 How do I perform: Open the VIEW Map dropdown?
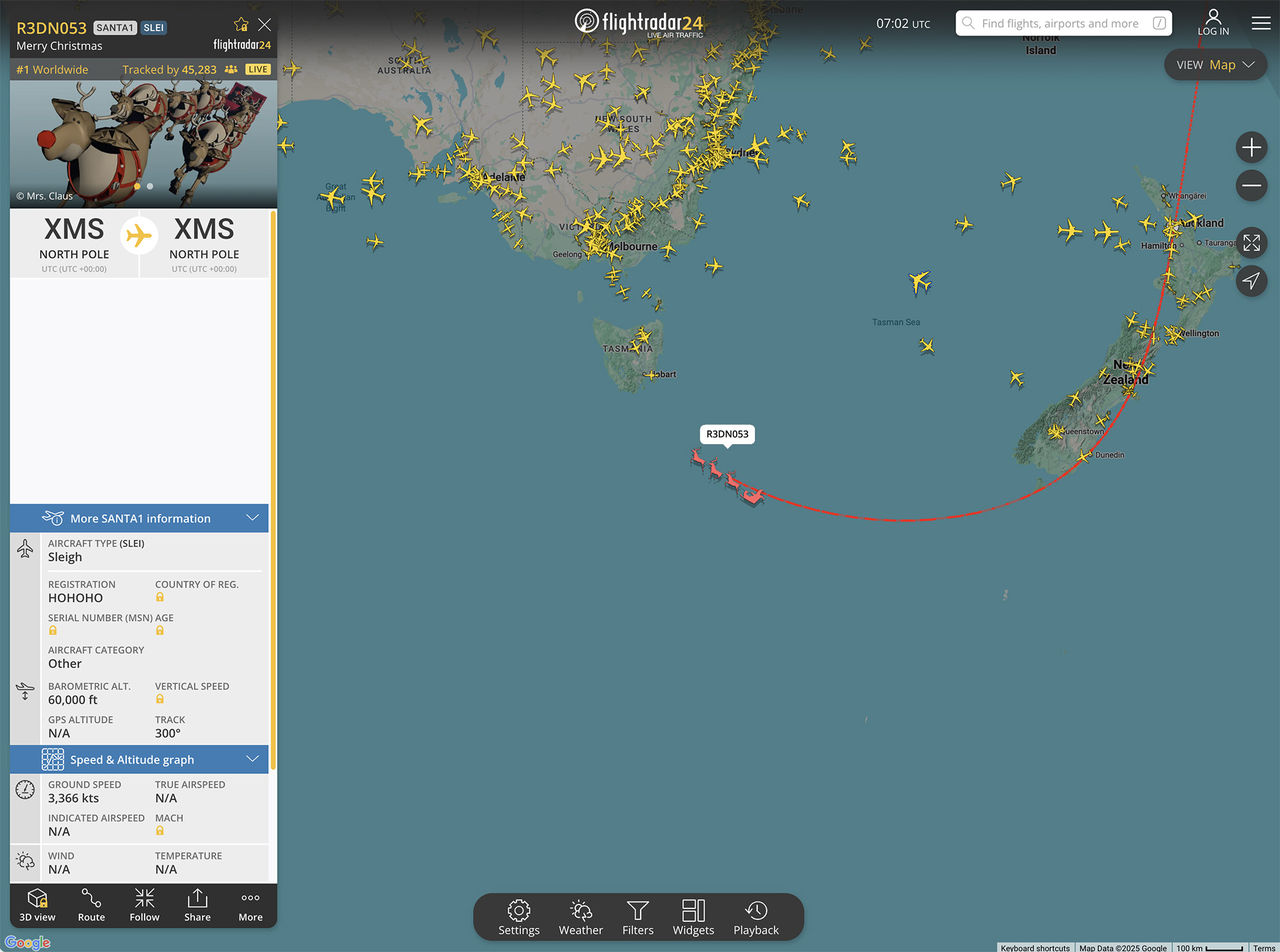[1216, 65]
